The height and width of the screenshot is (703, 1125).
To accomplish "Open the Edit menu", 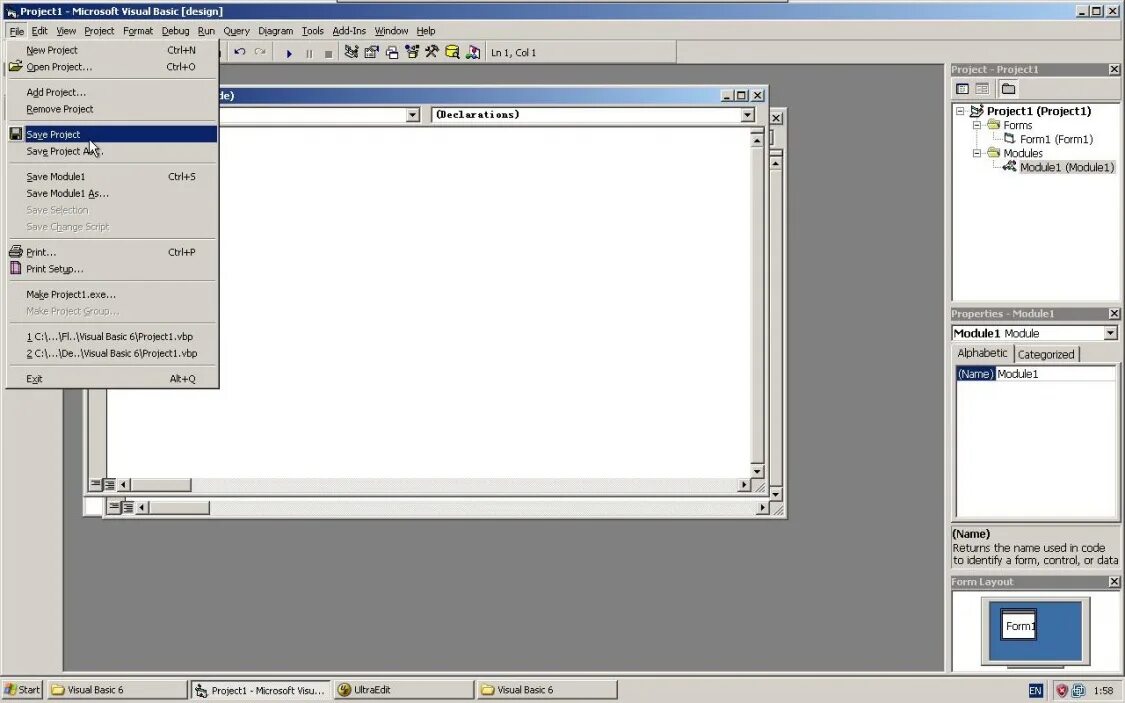I will pos(39,31).
